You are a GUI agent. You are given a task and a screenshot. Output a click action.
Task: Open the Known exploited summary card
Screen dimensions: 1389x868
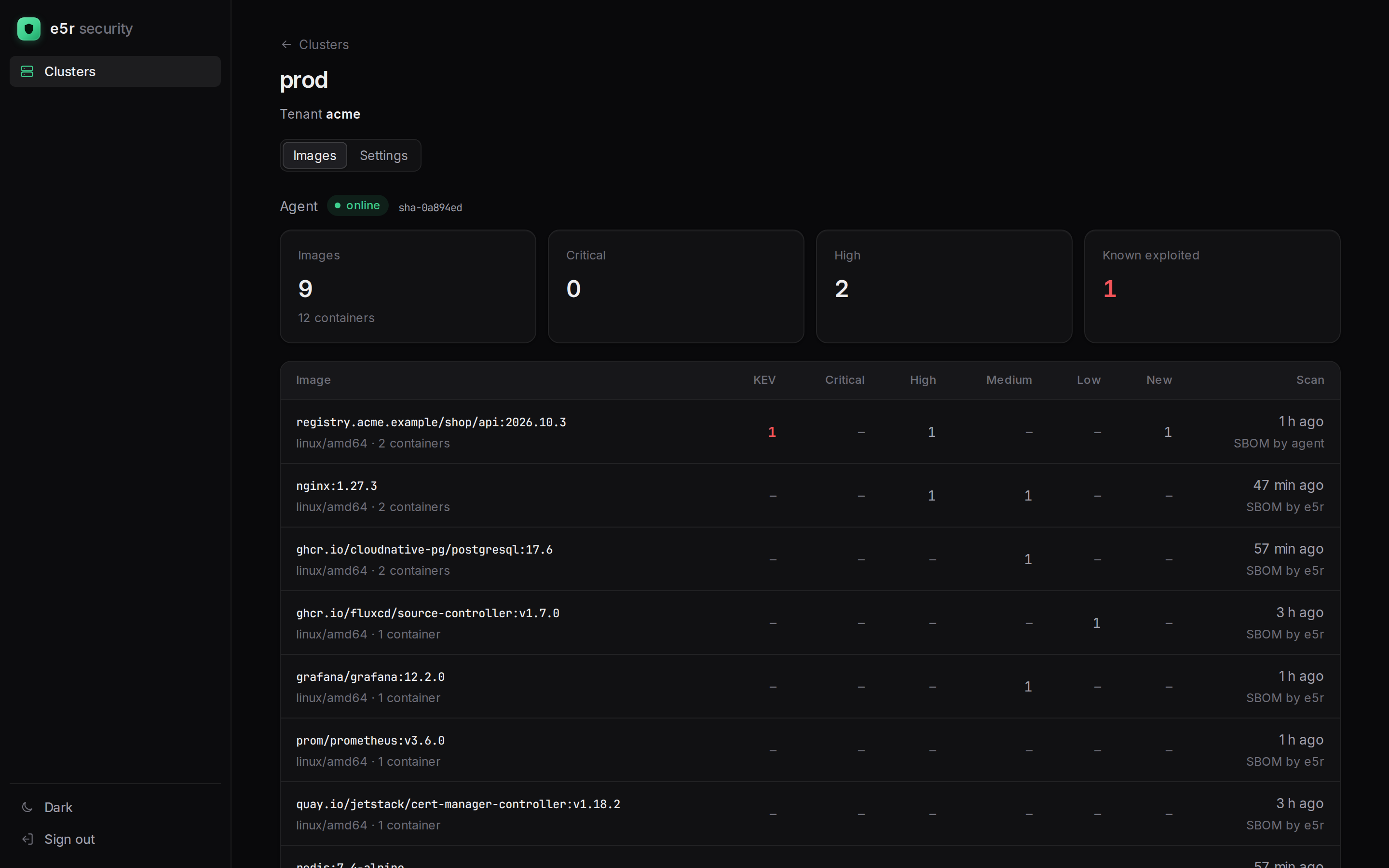click(1212, 286)
